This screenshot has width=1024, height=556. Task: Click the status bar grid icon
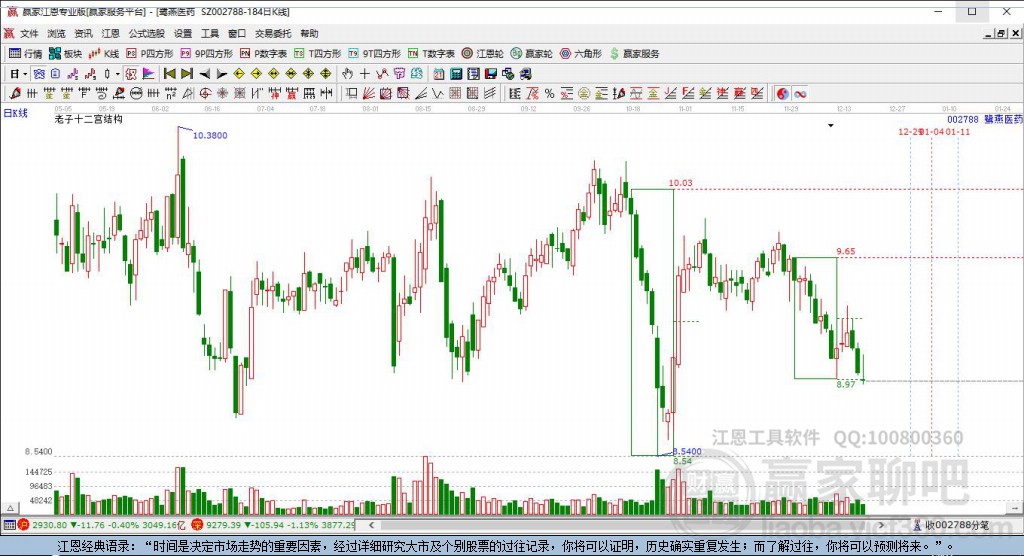[9, 525]
